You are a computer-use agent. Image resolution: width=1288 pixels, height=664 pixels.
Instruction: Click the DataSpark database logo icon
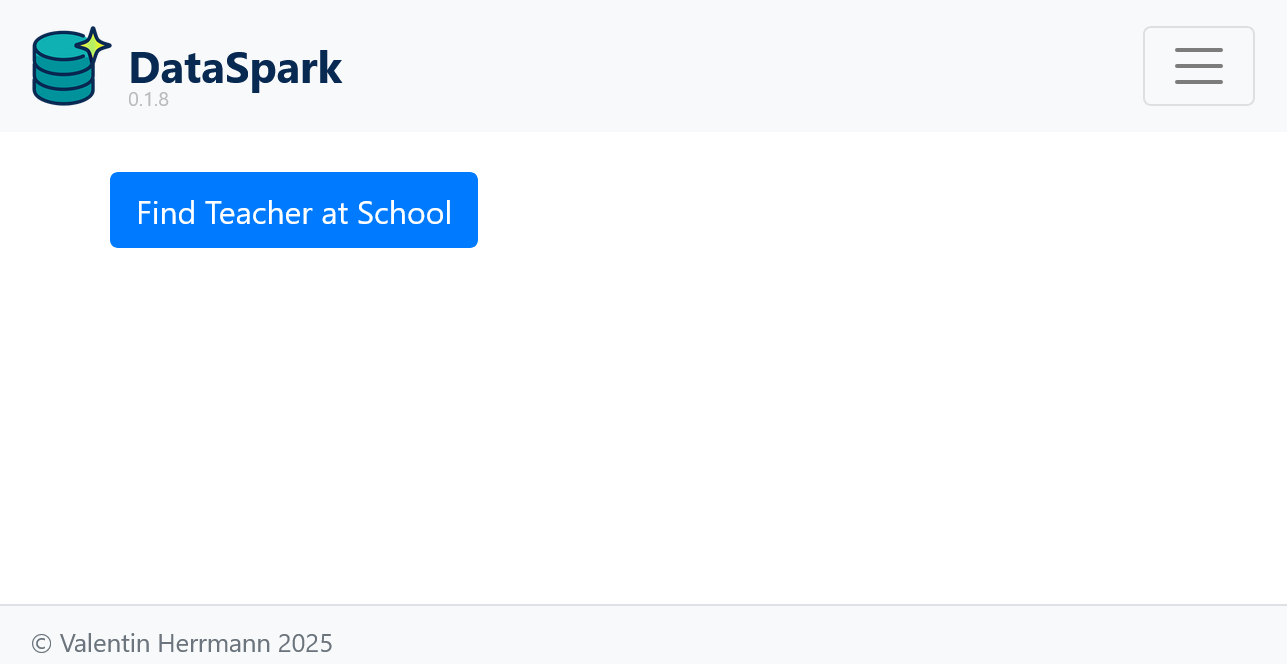click(x=72, y=66)
